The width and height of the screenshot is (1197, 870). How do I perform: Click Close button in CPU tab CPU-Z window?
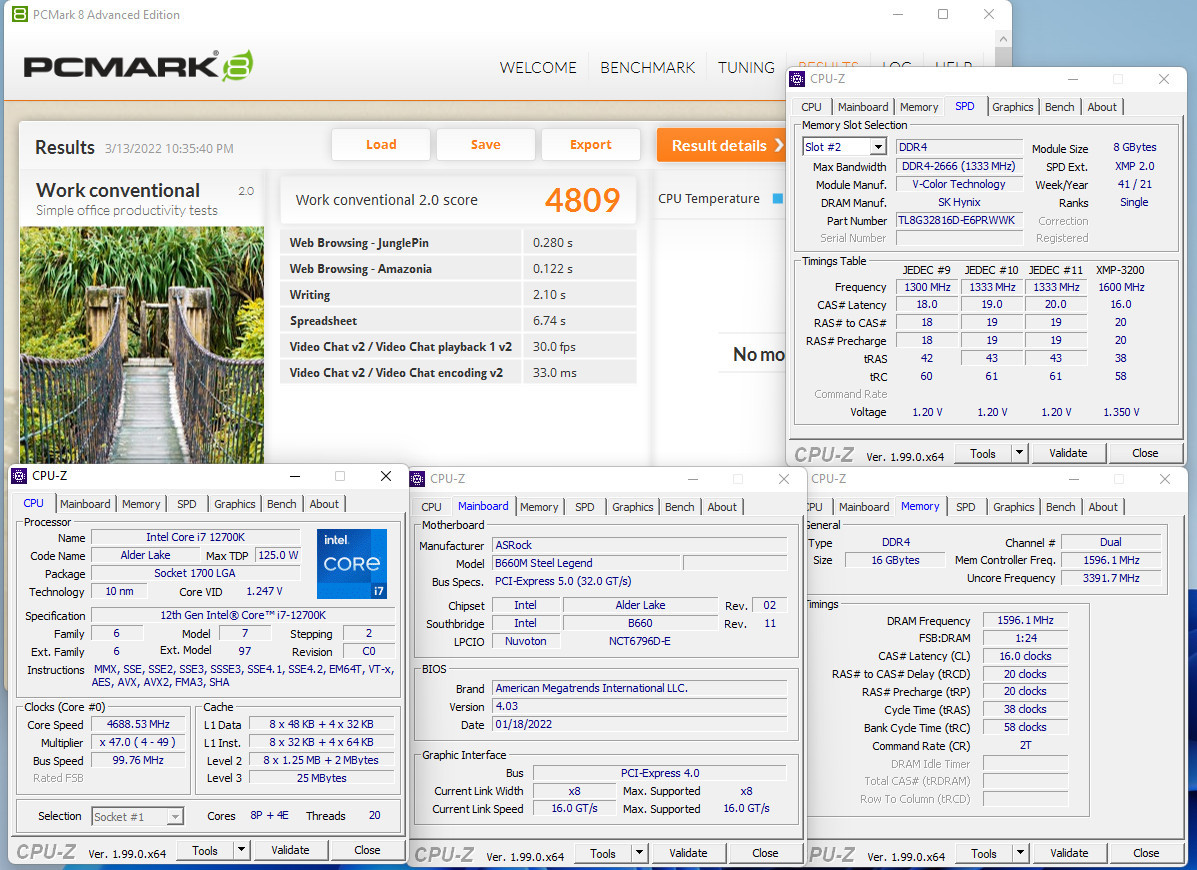pyautogui.click(x=367, y=850)
